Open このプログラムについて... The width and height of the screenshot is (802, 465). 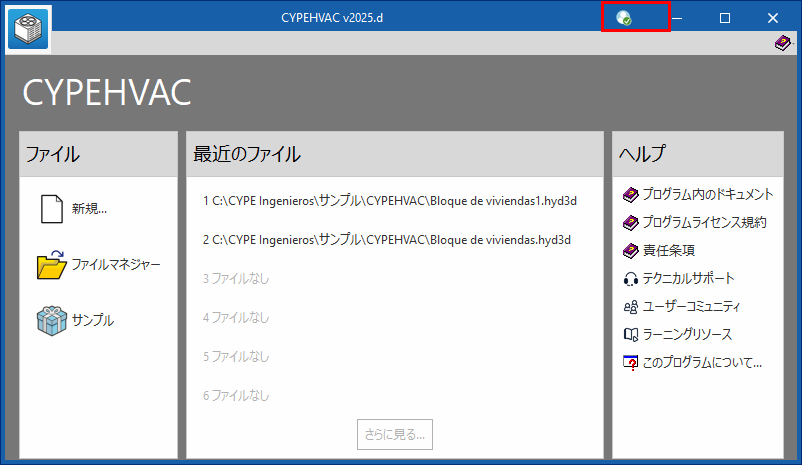[x=702, y=363]
